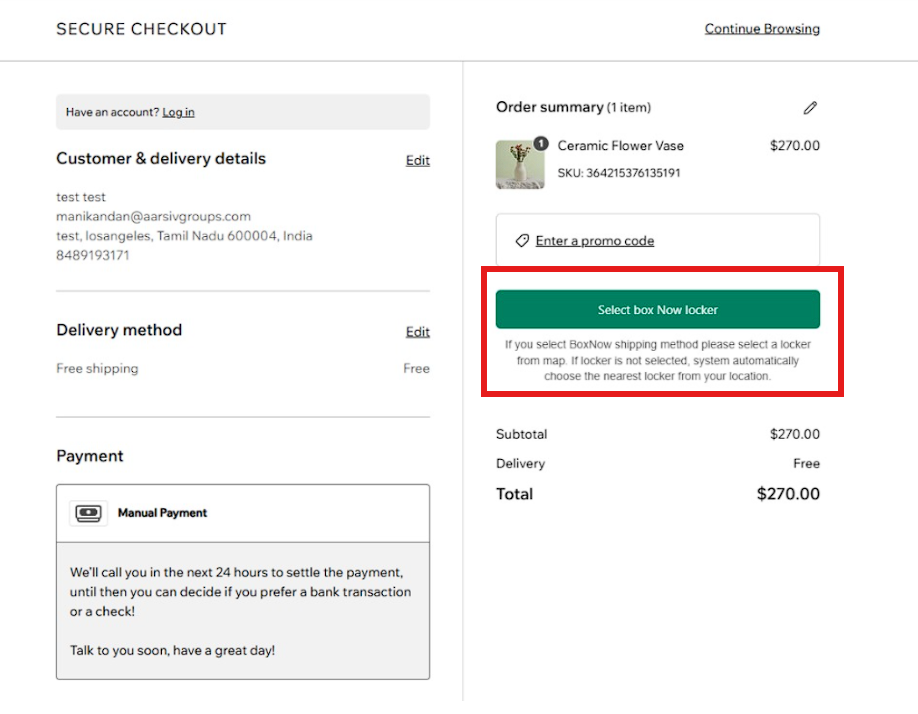The width and height of the screenshot is (918, 714).
Task: Click the pencil edit icon beside Order summary
Action: click(x=810, y=107)
